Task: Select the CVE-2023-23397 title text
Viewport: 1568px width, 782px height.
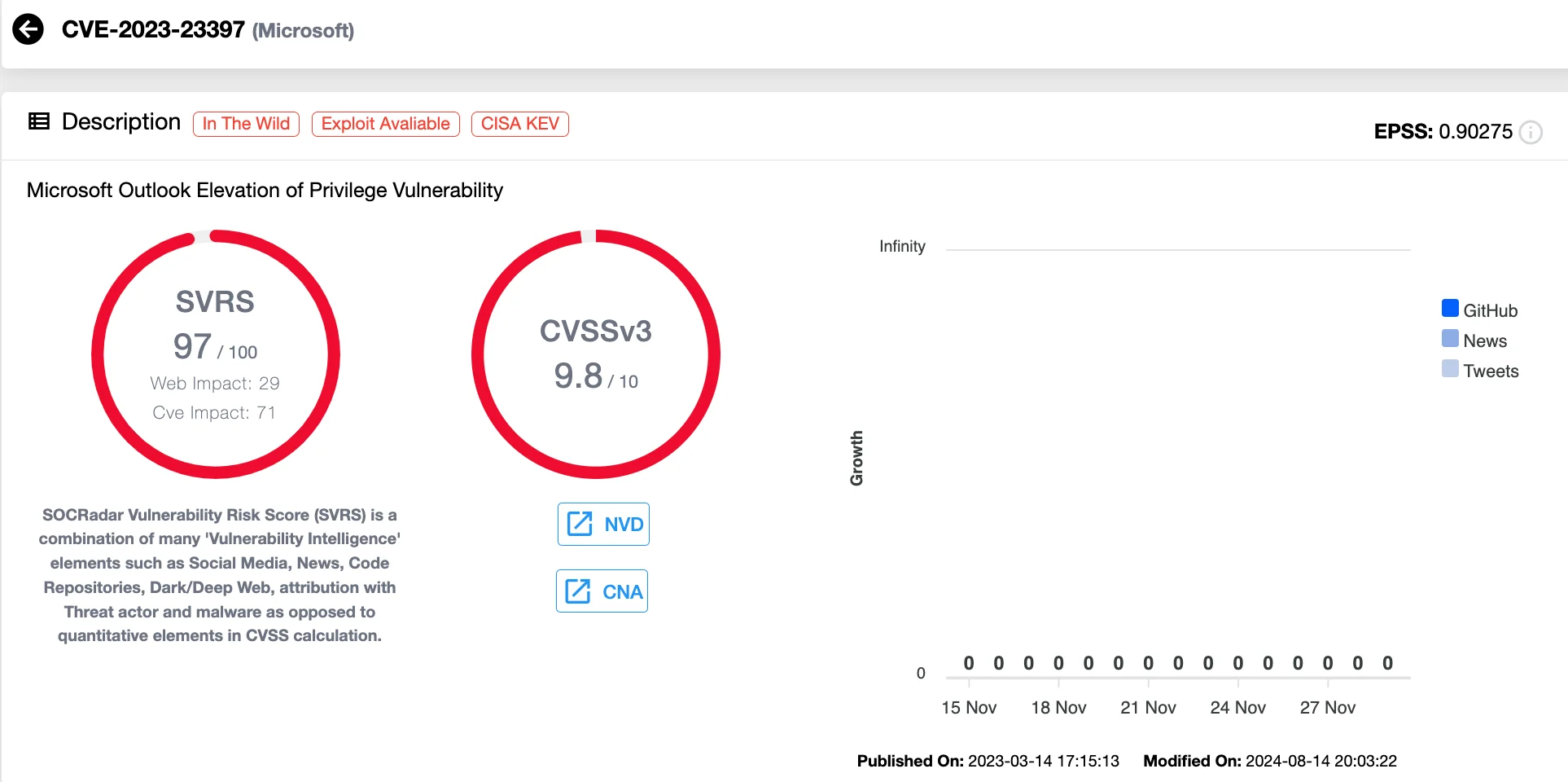Action: pyautogui.click(x=153, y=29)
